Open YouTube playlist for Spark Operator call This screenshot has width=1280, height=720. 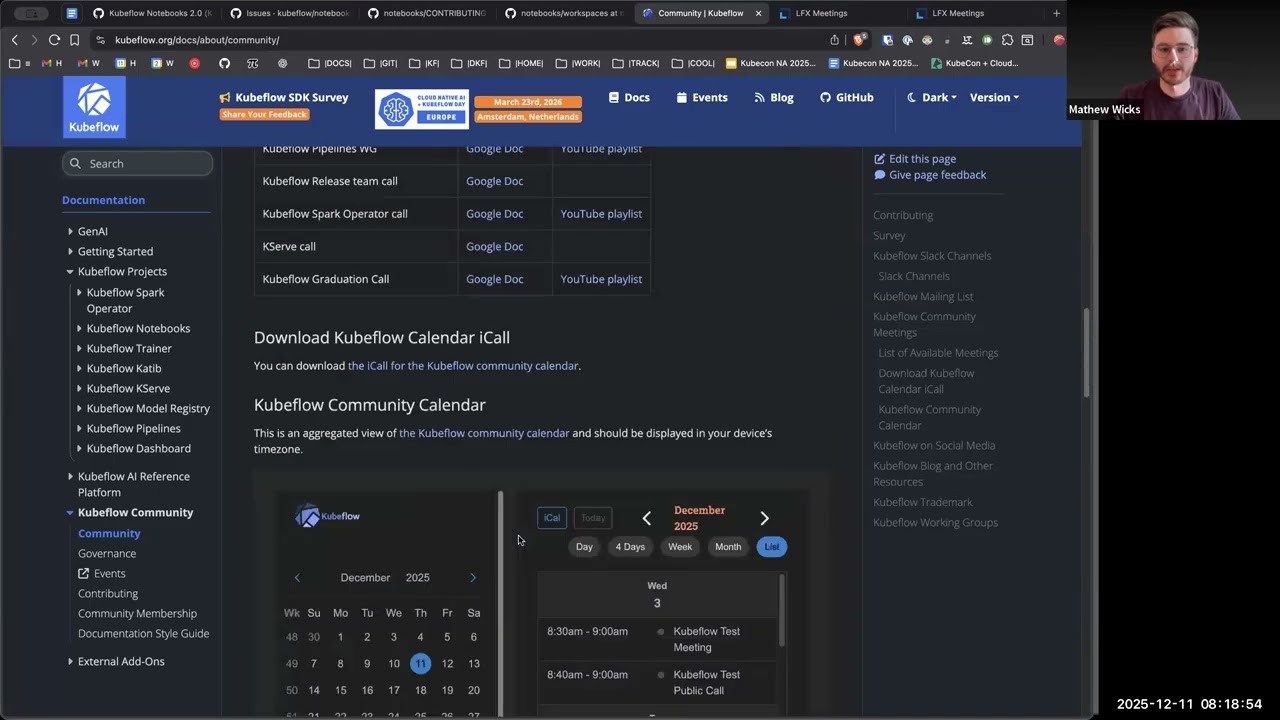(601, 213)
